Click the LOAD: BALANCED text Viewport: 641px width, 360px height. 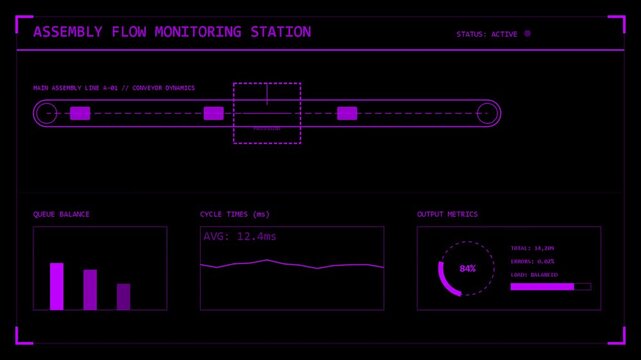(534, 275)
